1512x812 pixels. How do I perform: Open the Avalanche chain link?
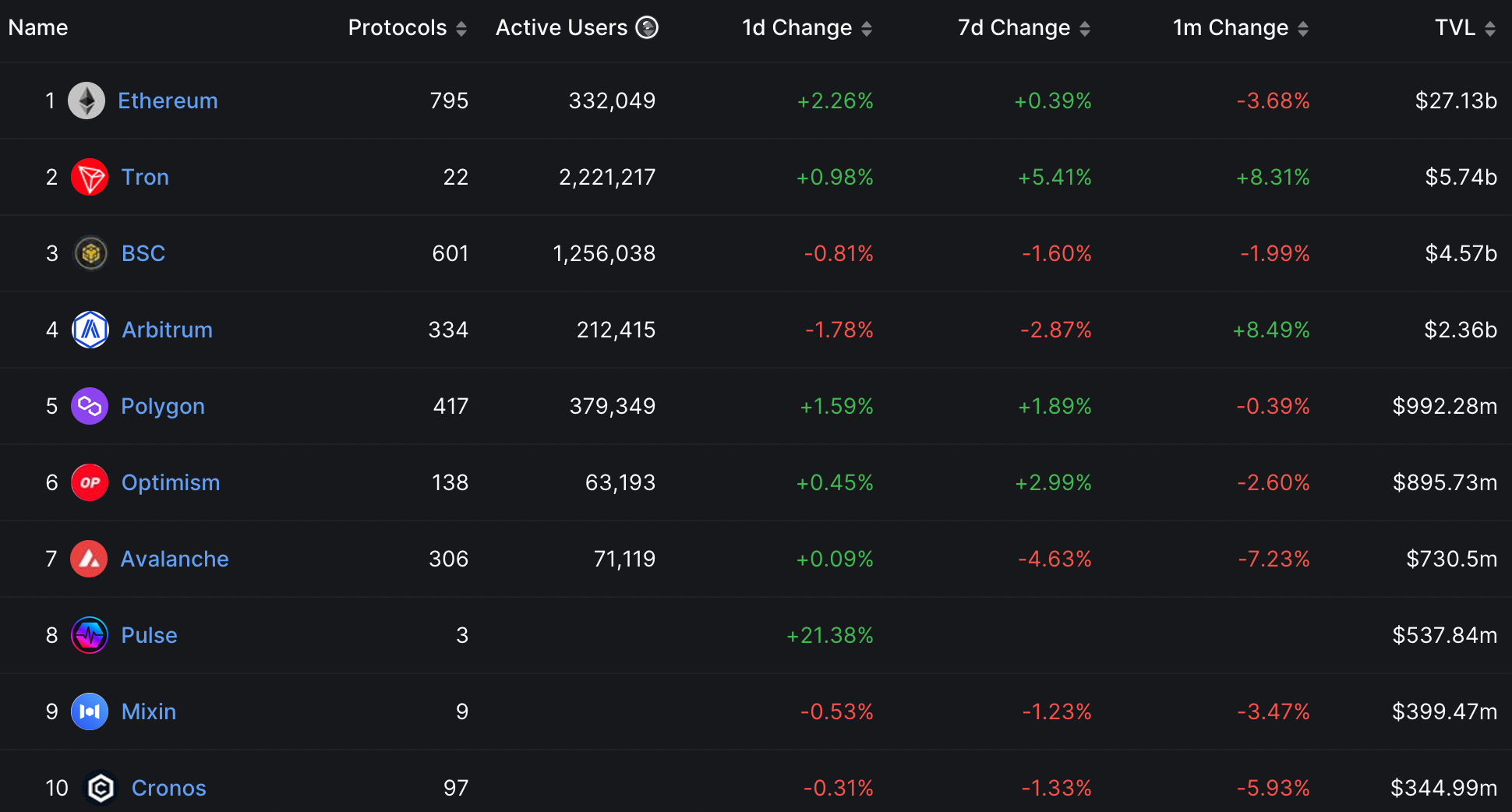[x=175, y=559]
